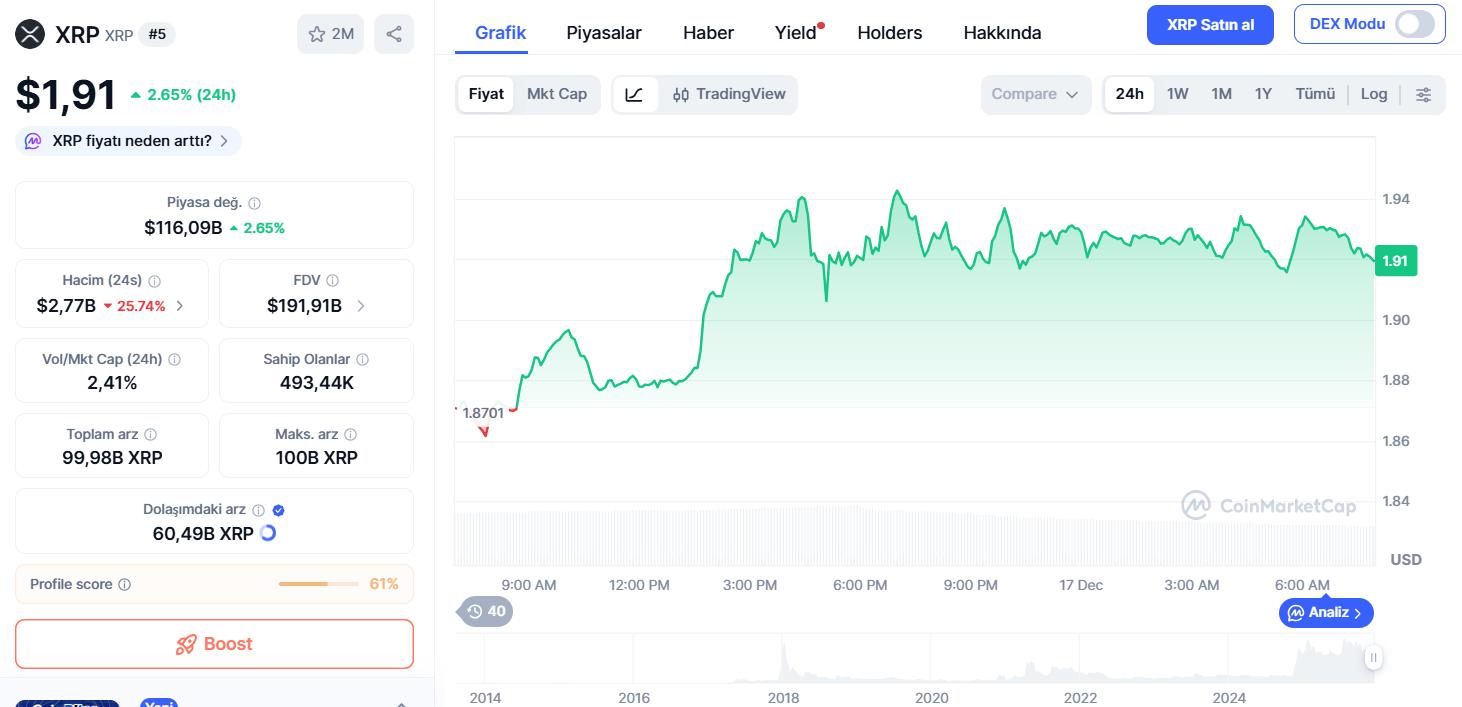Click the #5 rank badge

click(x=157, y=34)
